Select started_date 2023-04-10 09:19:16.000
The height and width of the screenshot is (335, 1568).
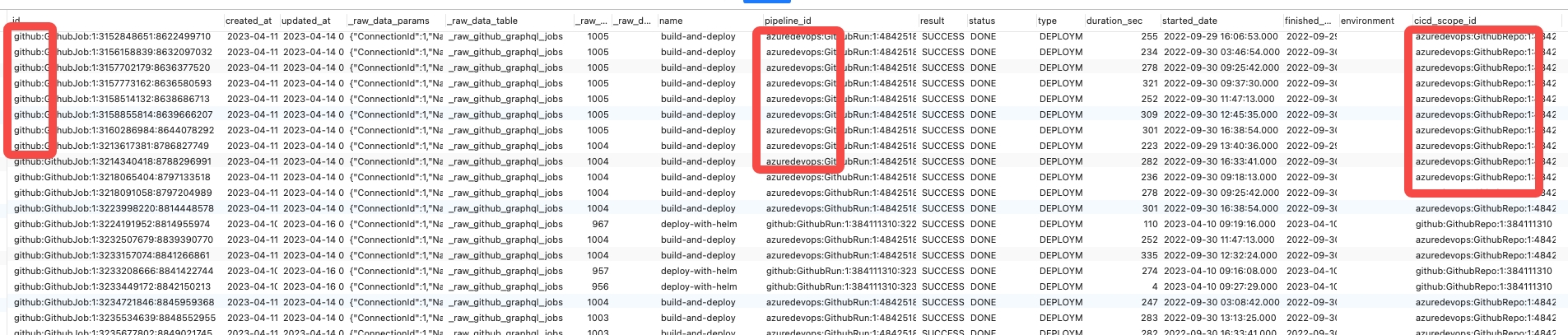click(x=1220, y=224)
